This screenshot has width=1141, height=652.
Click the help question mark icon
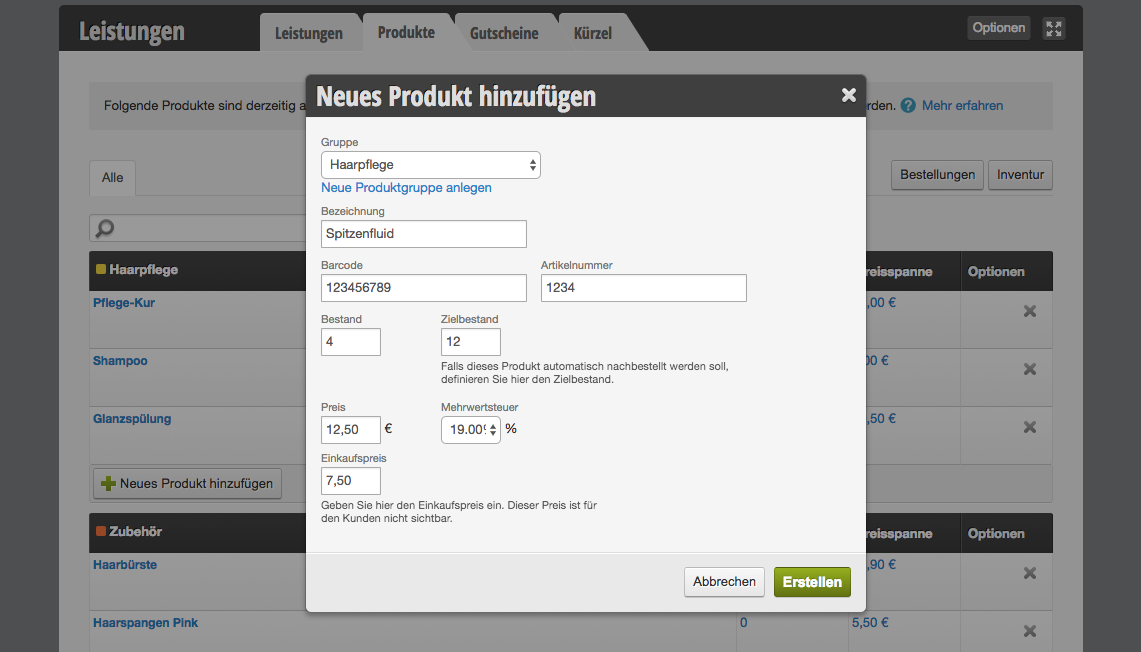(x=908, y=106)
